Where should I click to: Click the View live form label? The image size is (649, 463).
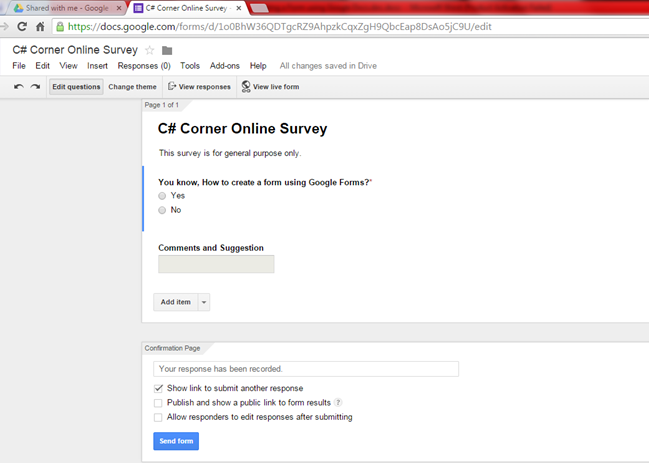pyautogui.click(x=276, y=87)
